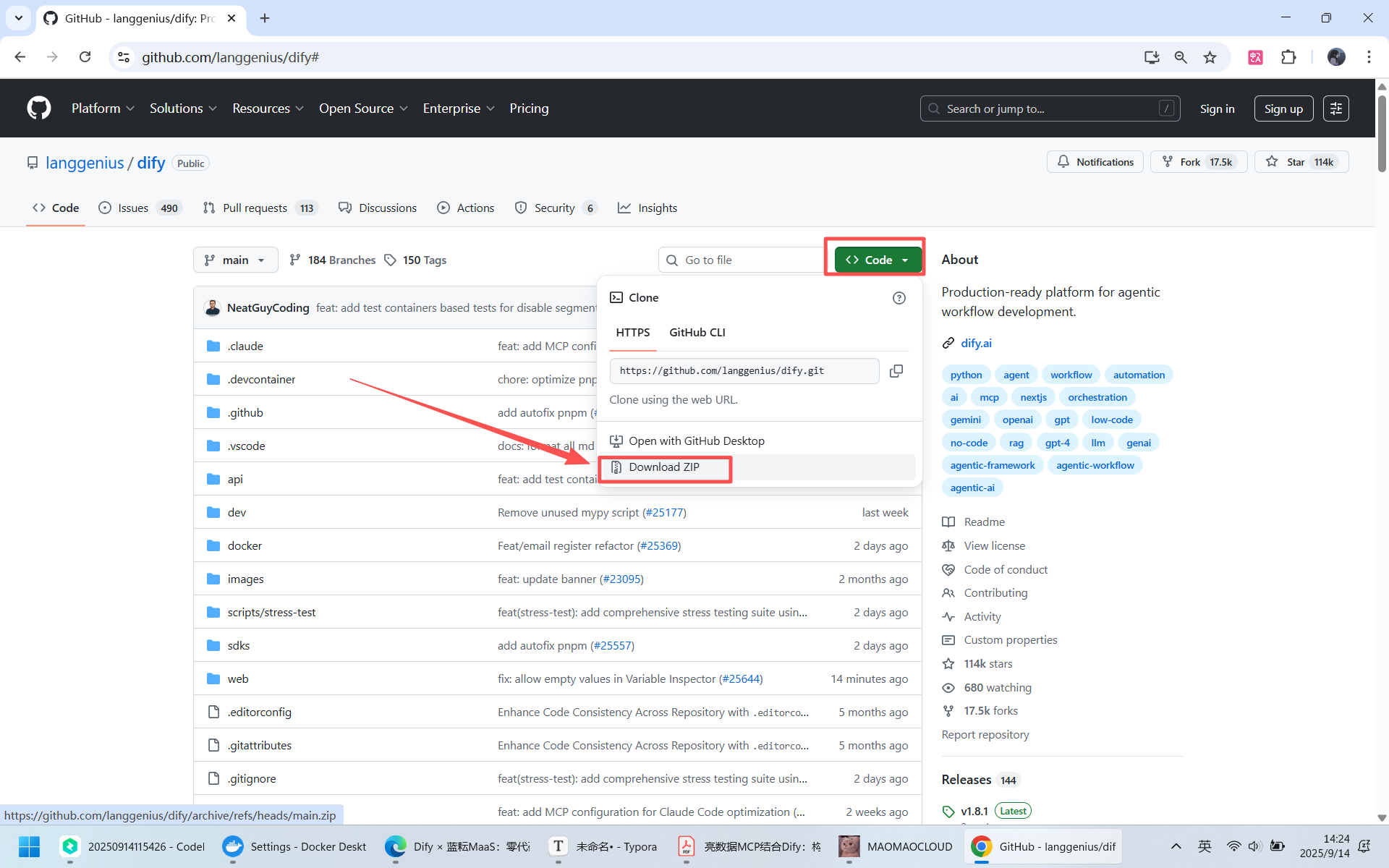Open clone help question mark icon
Viewport: 1389px width, 868px height.
tap(899, 298)
